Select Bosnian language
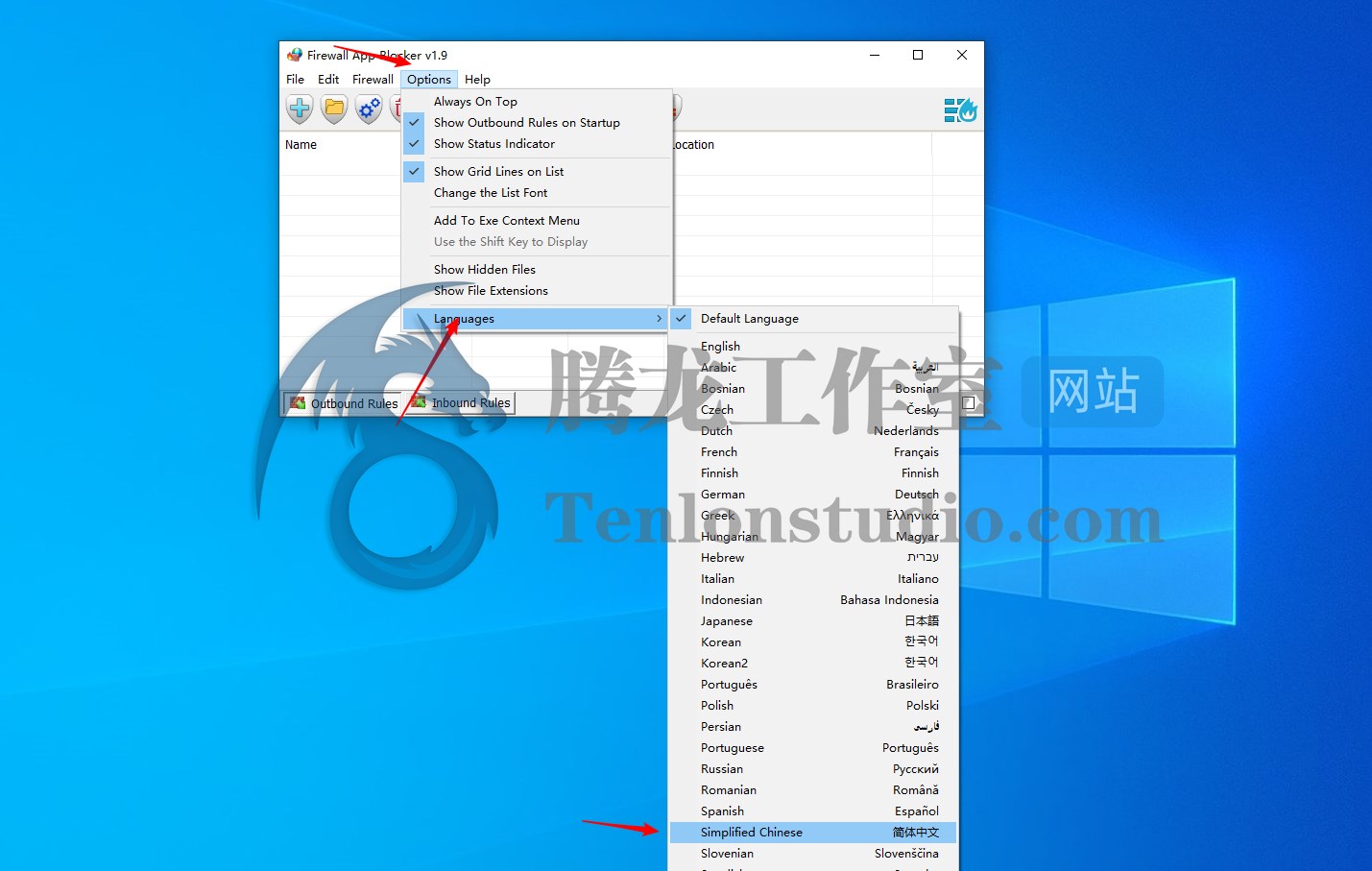1372x871 pixels. click(x=813, y=389)
